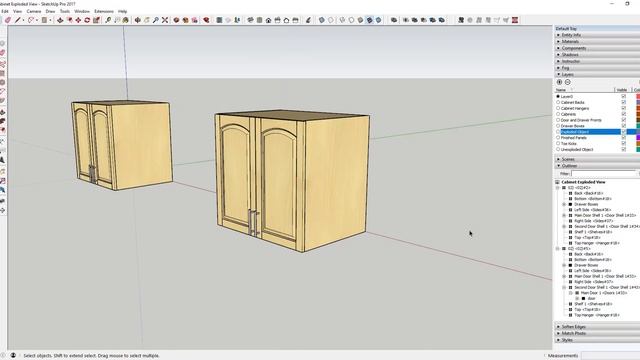Click color swatch for Layer0
Screen dimensions: 640x360
click(x=638, y=96)
